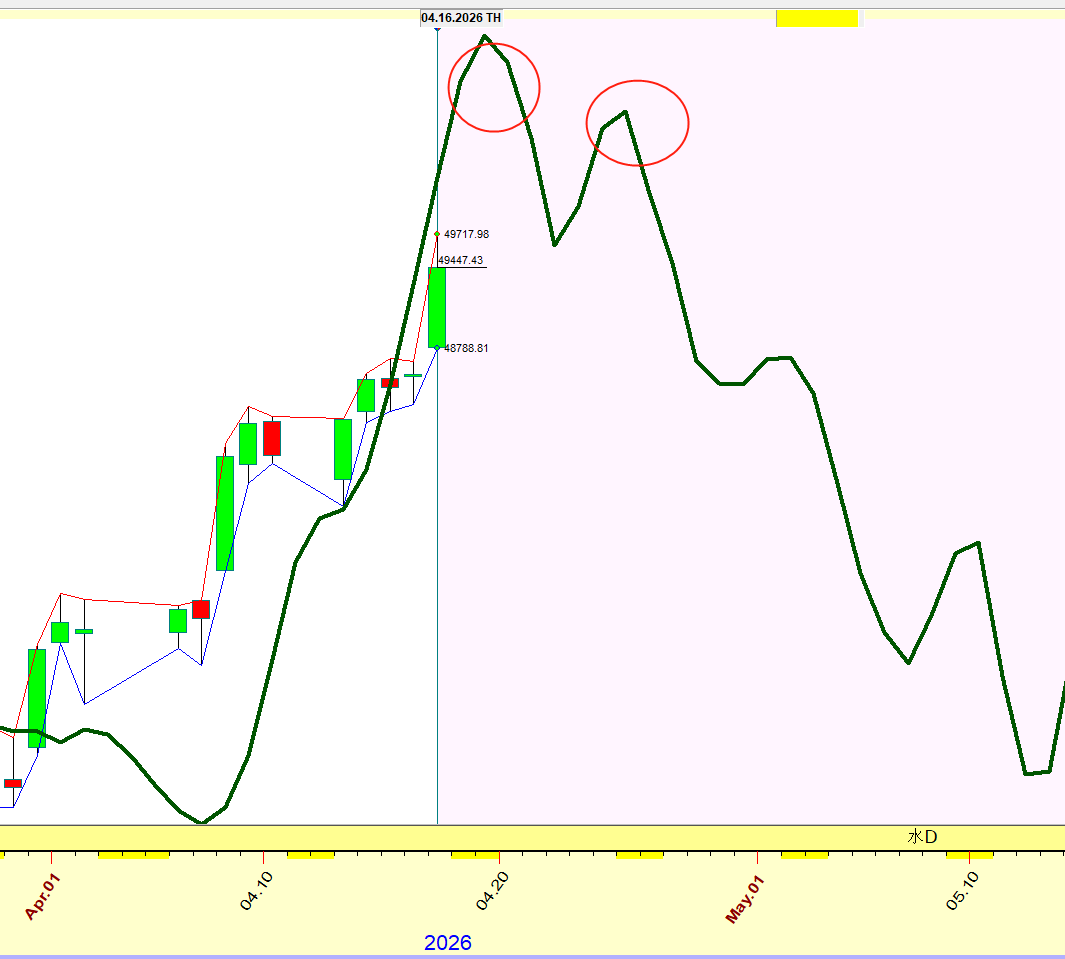
Task: Click the cursor line triangle marker at top
Action: tap(437, 29)
